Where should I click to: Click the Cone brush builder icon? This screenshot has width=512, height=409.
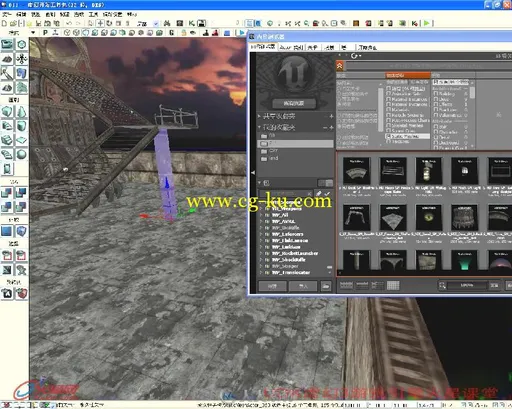coord(21,112)
